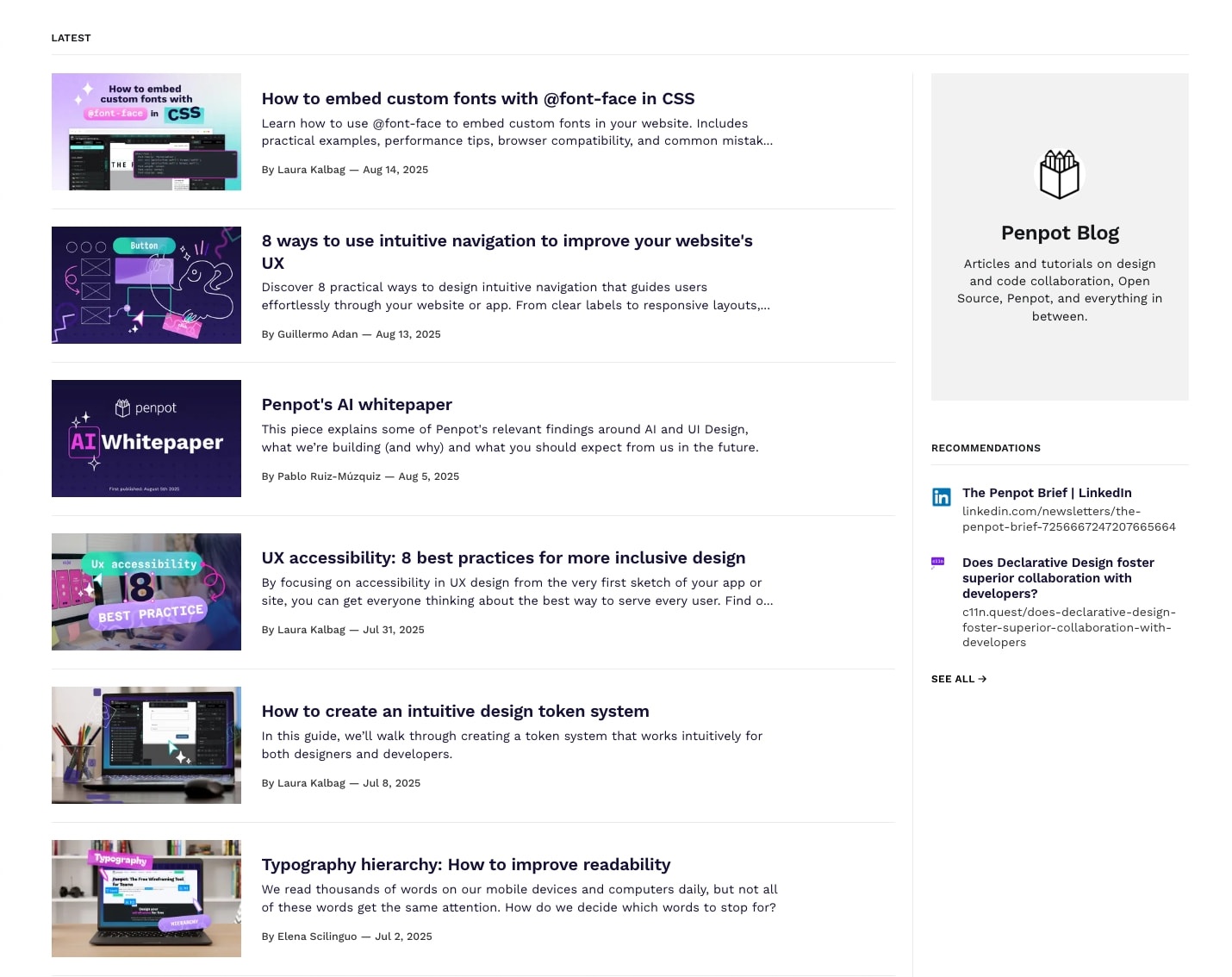Open 'UX accessibility: 8 best practices' title

click(503, 557)
